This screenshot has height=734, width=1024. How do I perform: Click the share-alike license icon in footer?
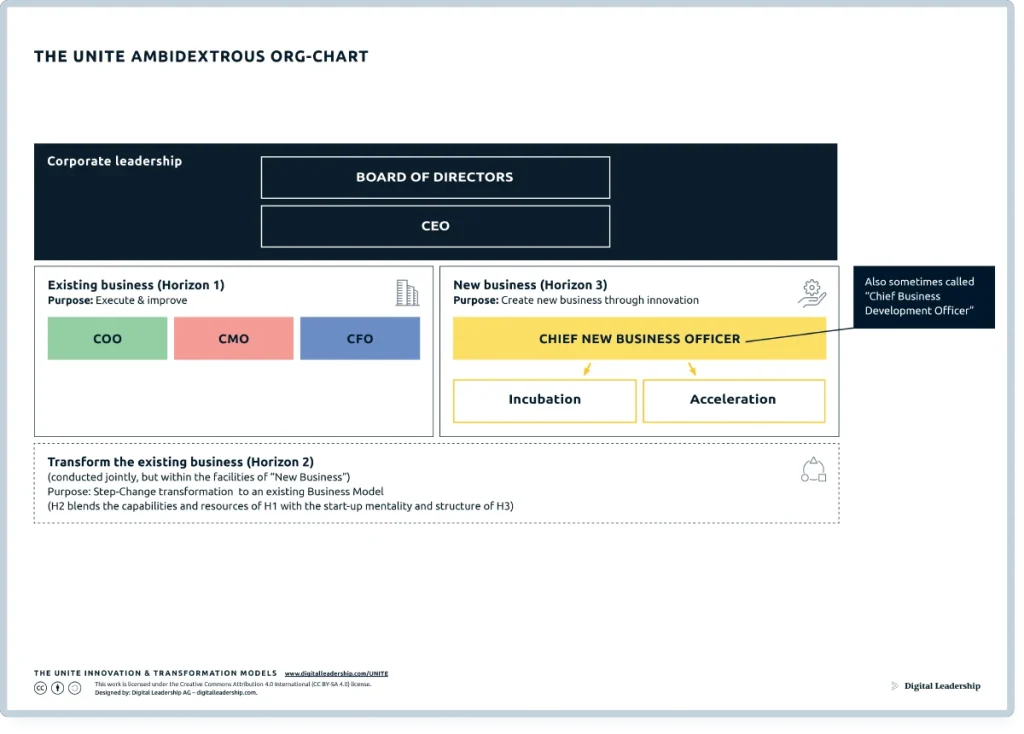click(x=75, y=688)
